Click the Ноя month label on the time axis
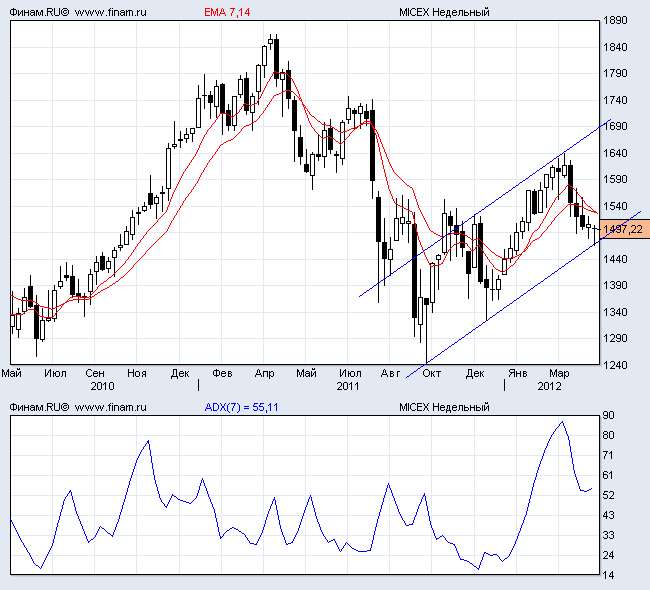Image resolution: width=650 pixels, height=590 pixels. pyautogui.click(x=137, y=373)
